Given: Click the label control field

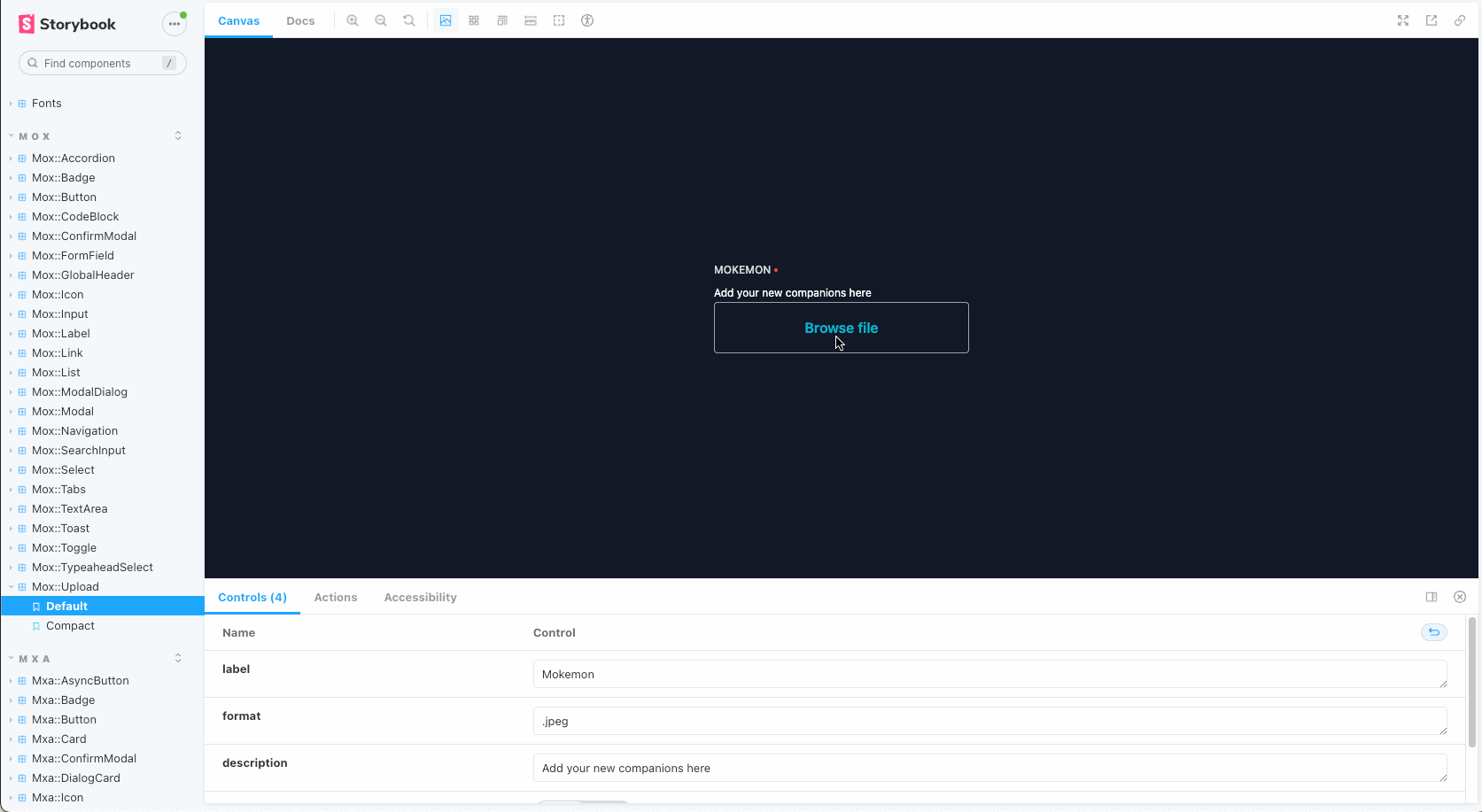Looking at the screenshot, I should click(990, 674).
